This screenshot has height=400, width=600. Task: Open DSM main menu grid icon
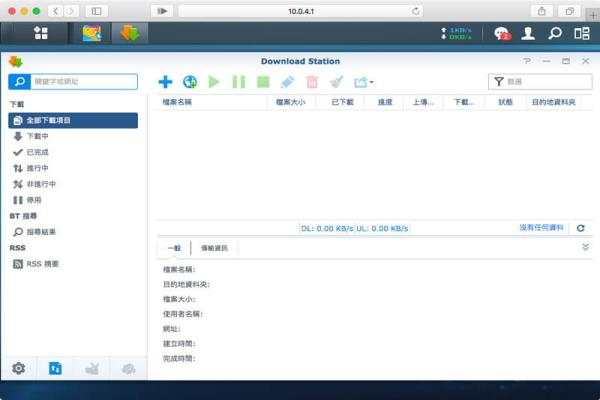pos(41,33)
